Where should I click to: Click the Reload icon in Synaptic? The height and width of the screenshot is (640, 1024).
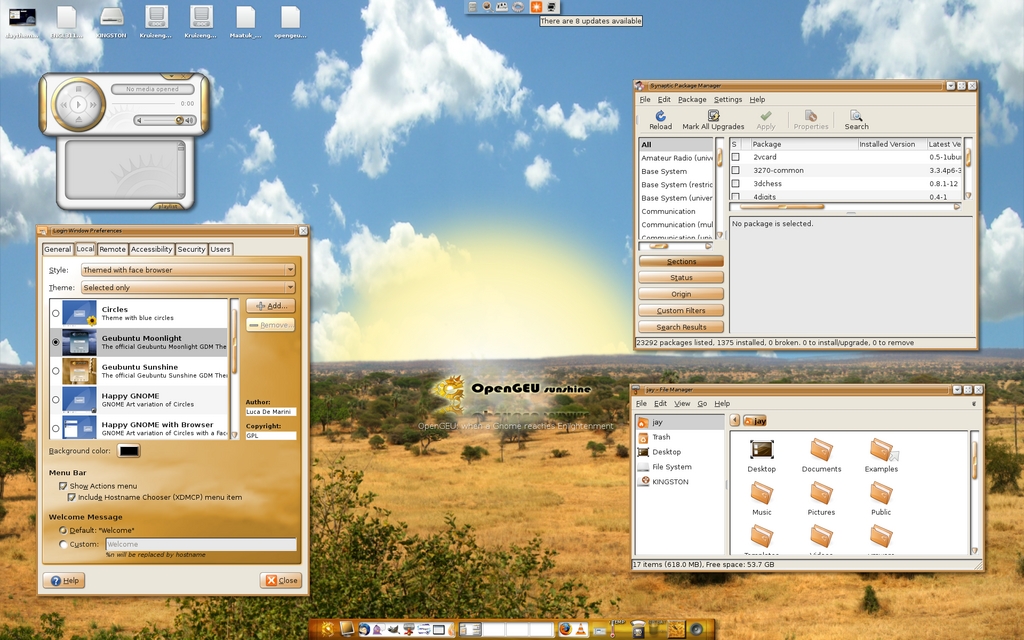(x=660, y=117)
